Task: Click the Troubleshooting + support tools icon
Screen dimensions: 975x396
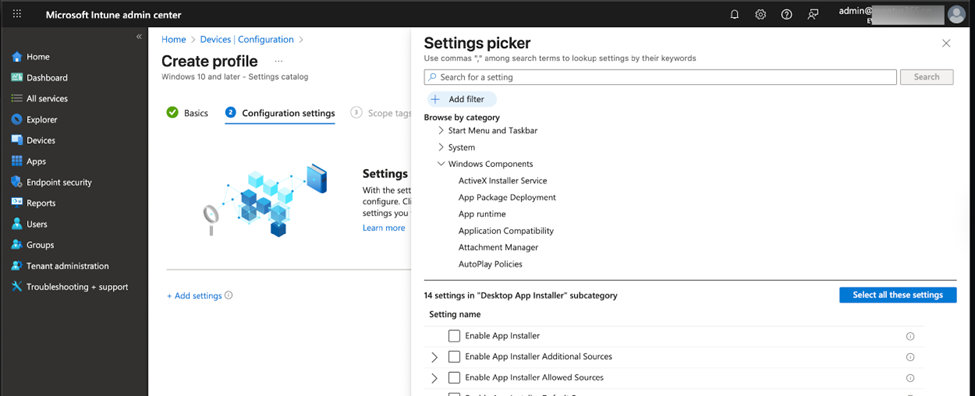Action: pos(17,287)
